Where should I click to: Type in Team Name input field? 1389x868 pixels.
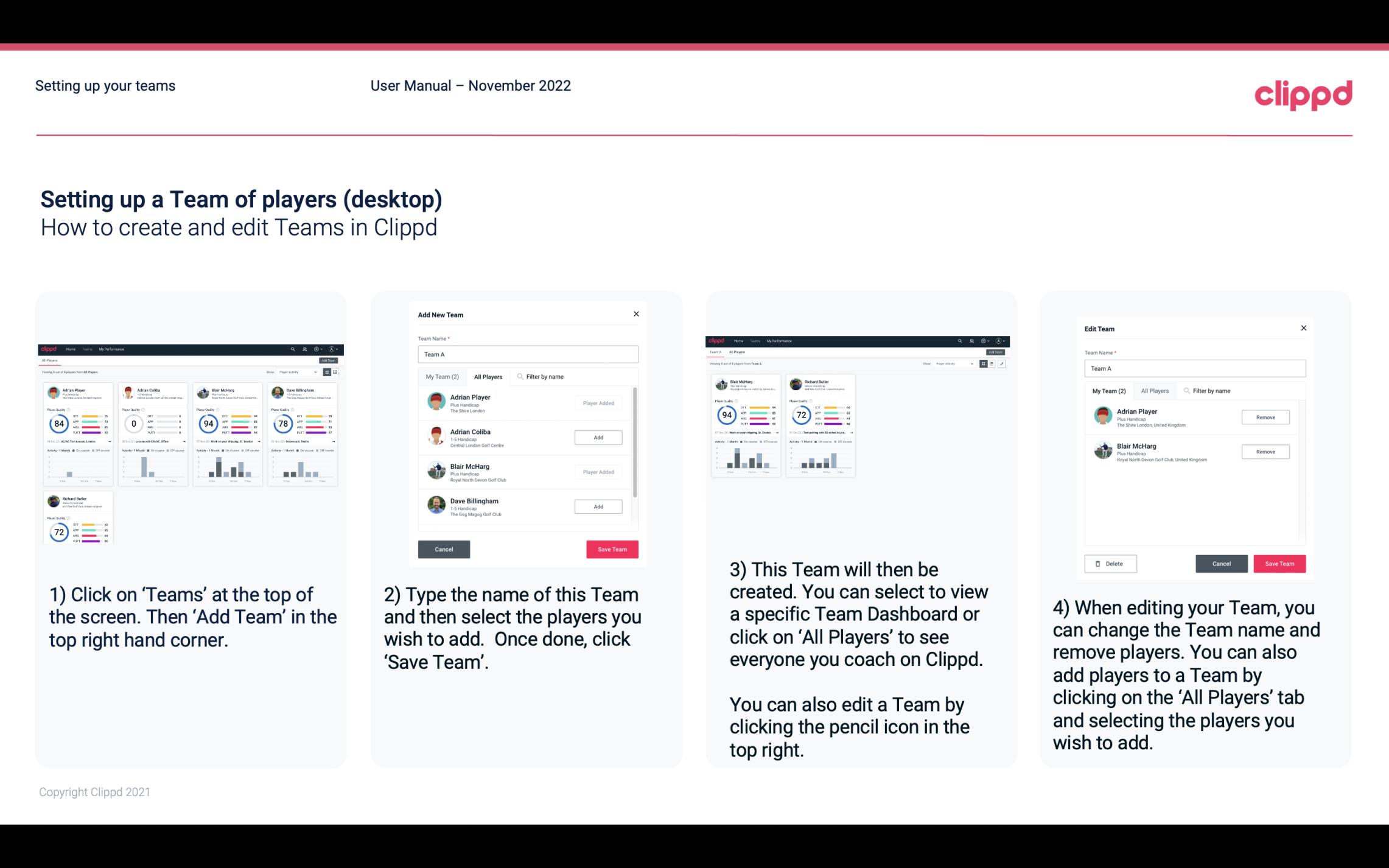pos(528,354)
